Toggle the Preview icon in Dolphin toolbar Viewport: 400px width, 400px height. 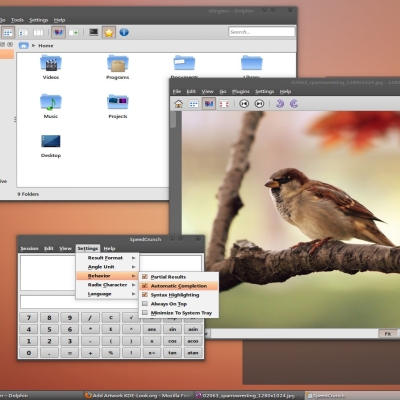(58, 33)
